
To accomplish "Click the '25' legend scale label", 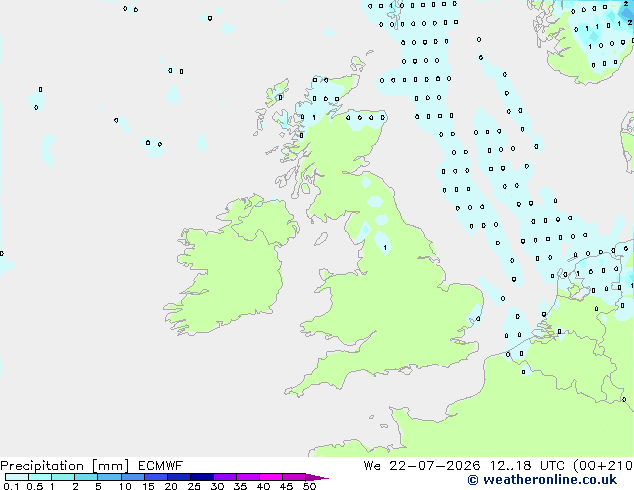I will coord(194,486).
